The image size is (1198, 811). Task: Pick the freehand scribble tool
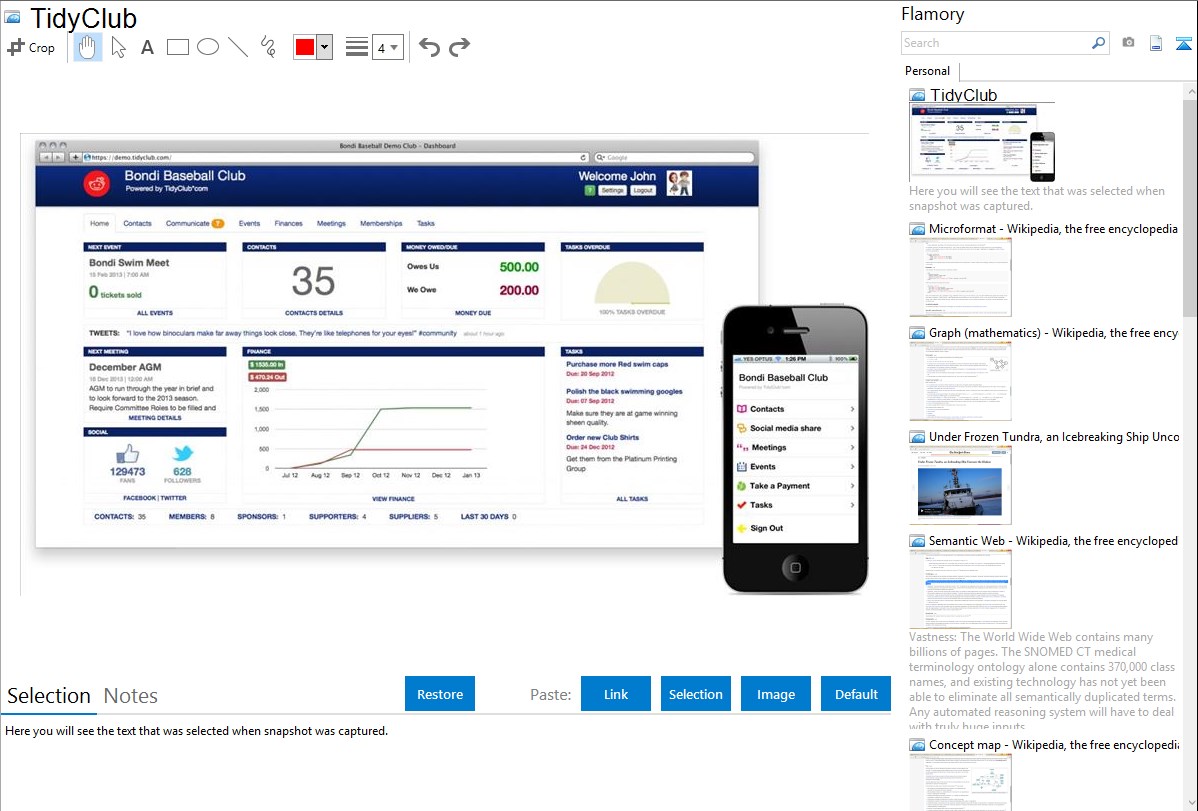tap(268, 47)
